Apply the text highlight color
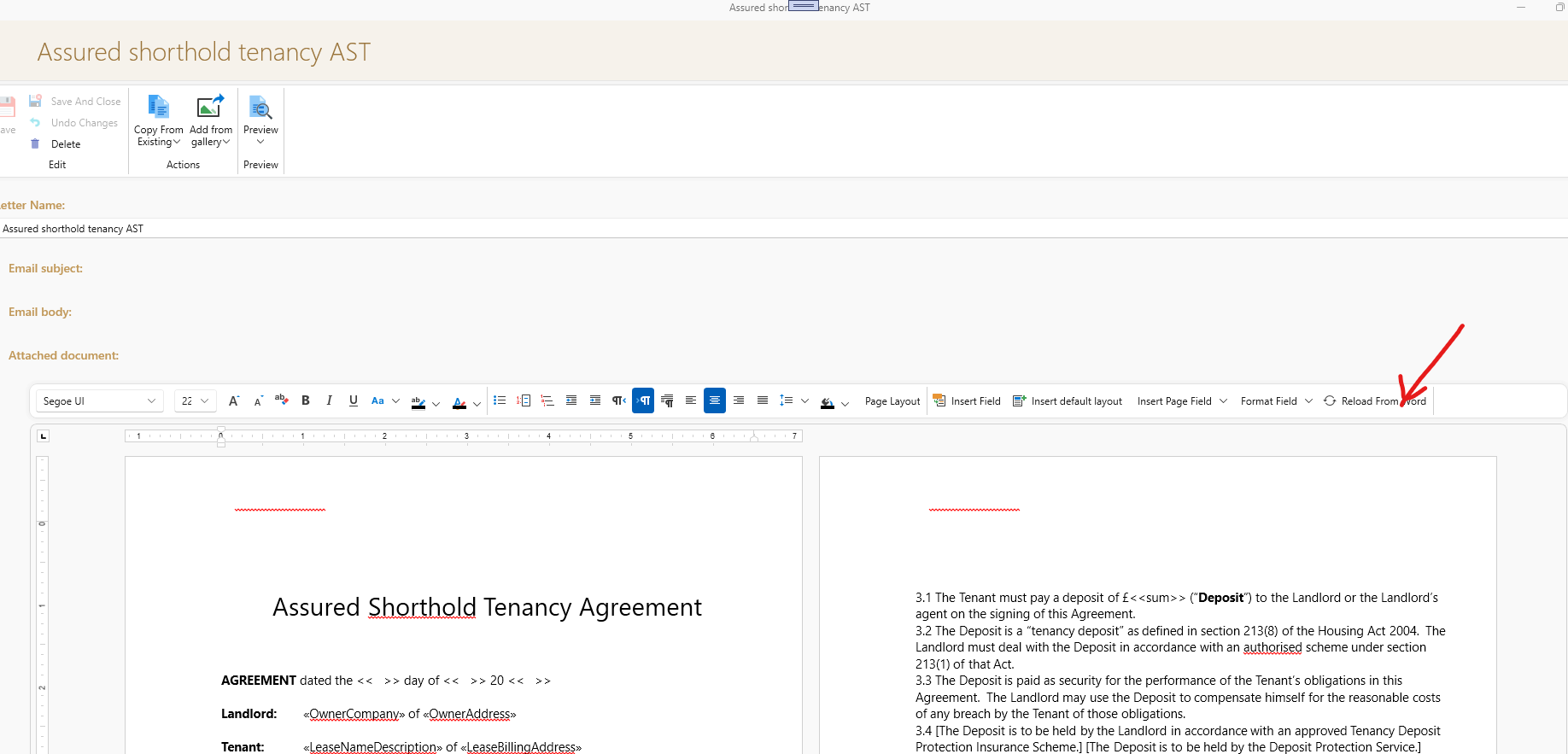Image resolution: width=1568 pixels, height=754 pixels. [x=418, y=401]
